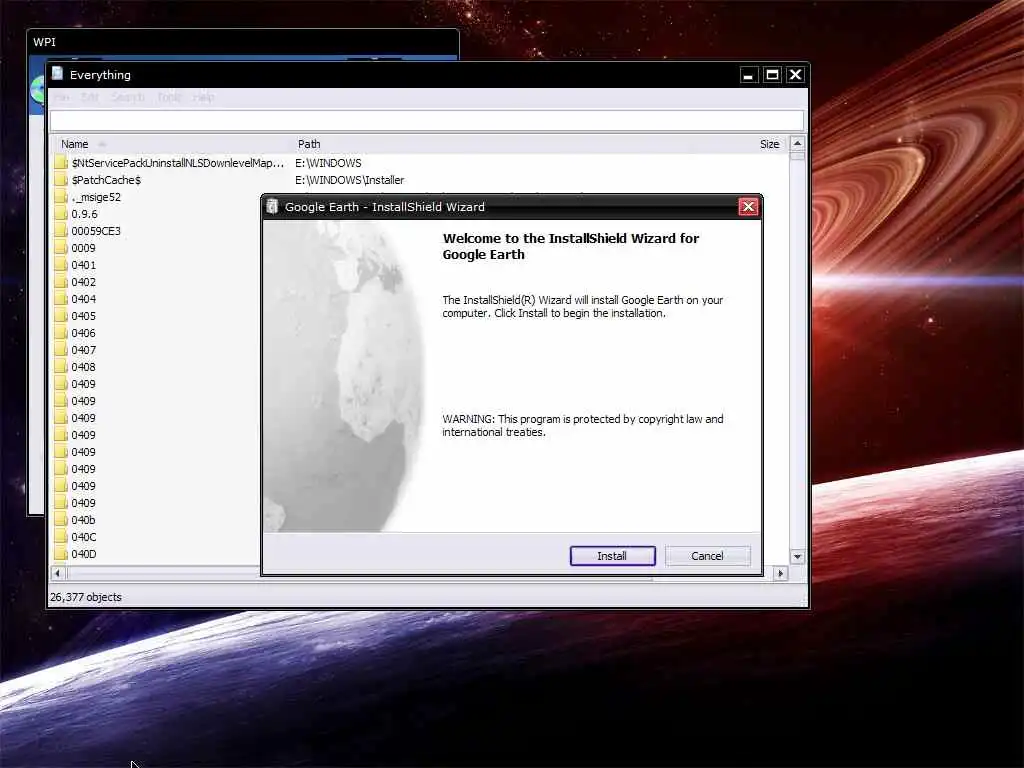1024x768 pixels.
Task: Click the horizontal scrollbar left arrow
Action: [57, 573]
